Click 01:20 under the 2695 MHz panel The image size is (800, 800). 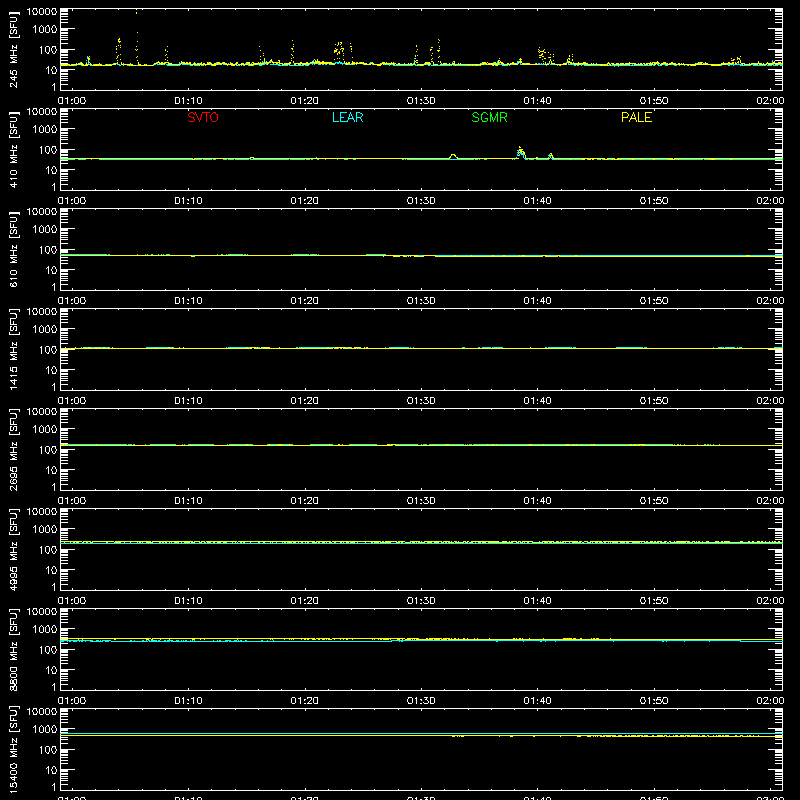click(x=305, y=501)
